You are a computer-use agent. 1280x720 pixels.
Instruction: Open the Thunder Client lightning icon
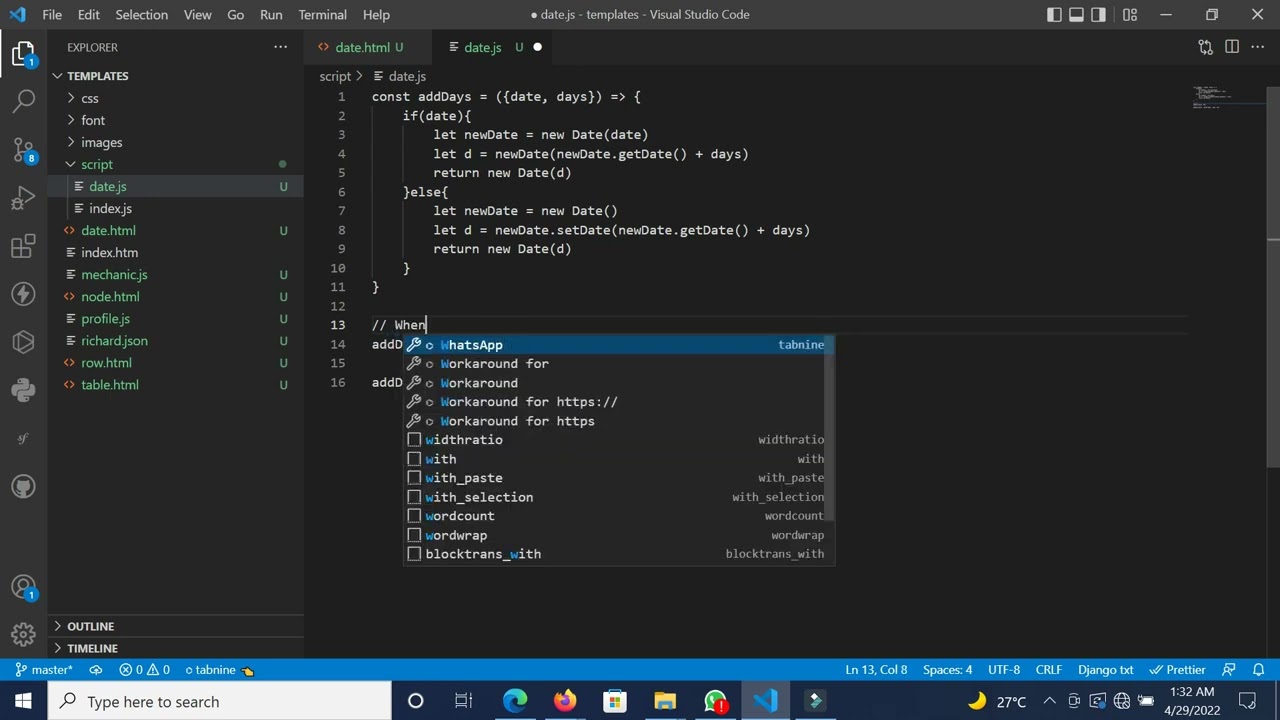coord(24,294)
